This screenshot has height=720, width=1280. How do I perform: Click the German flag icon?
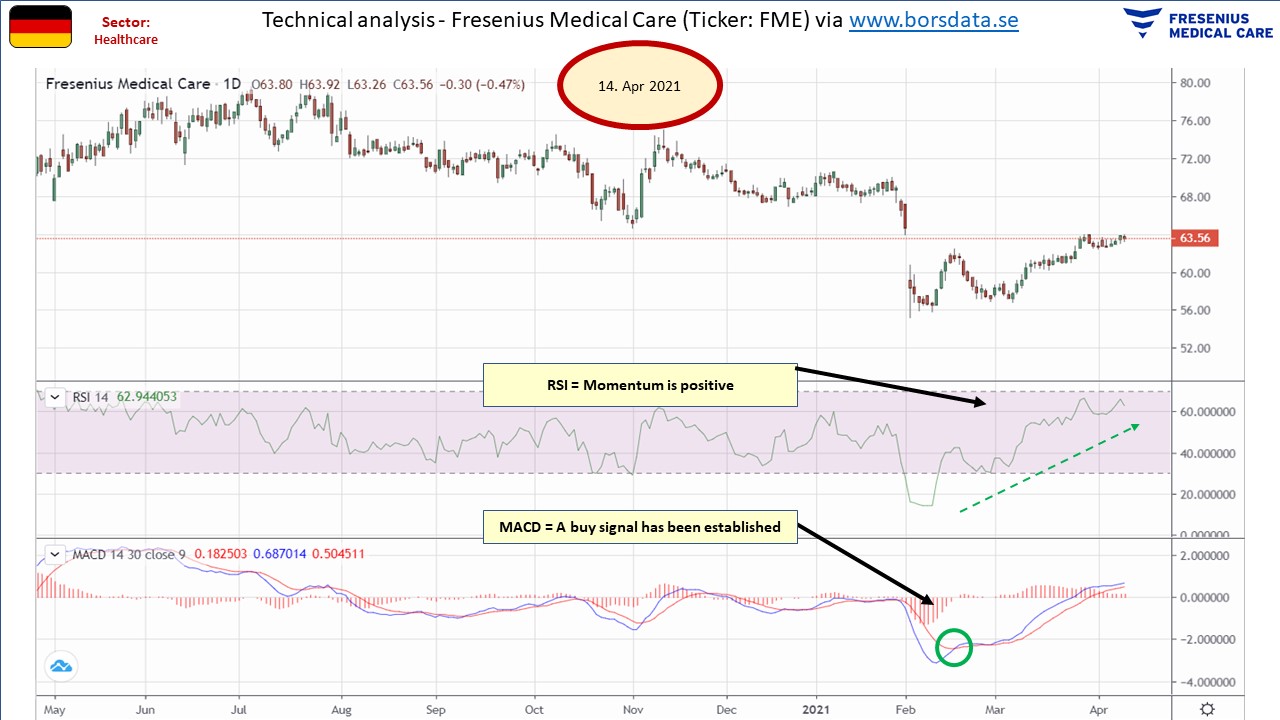click(40, 27)
